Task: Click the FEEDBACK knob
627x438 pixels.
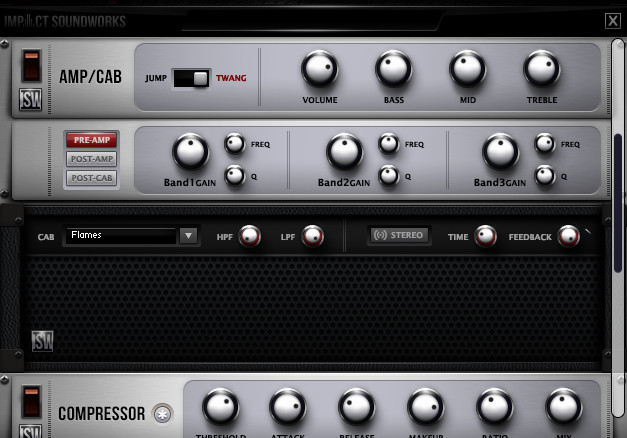Action: (569, 236)
